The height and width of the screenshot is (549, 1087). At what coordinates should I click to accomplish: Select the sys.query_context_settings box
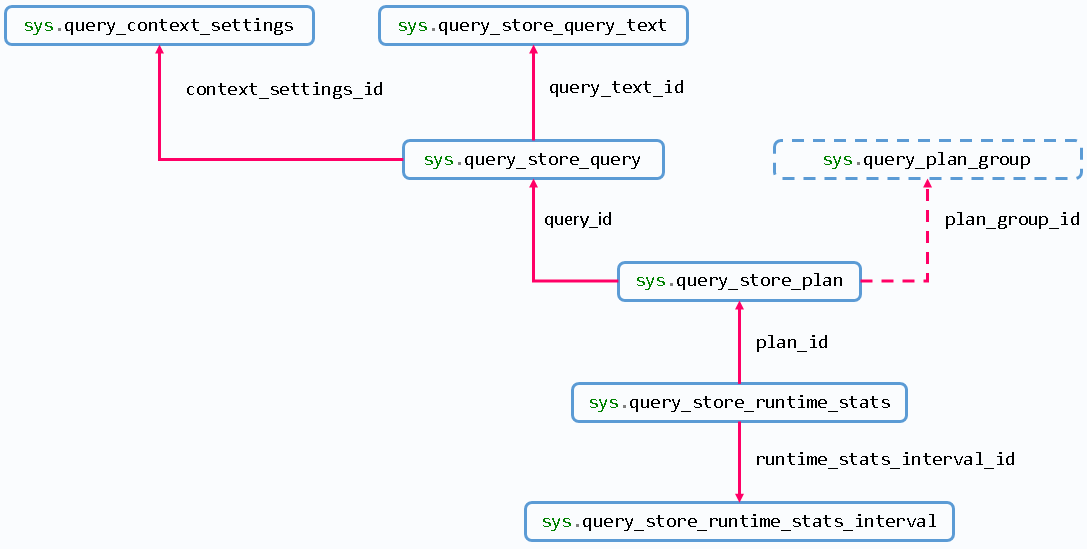(159, 26)
